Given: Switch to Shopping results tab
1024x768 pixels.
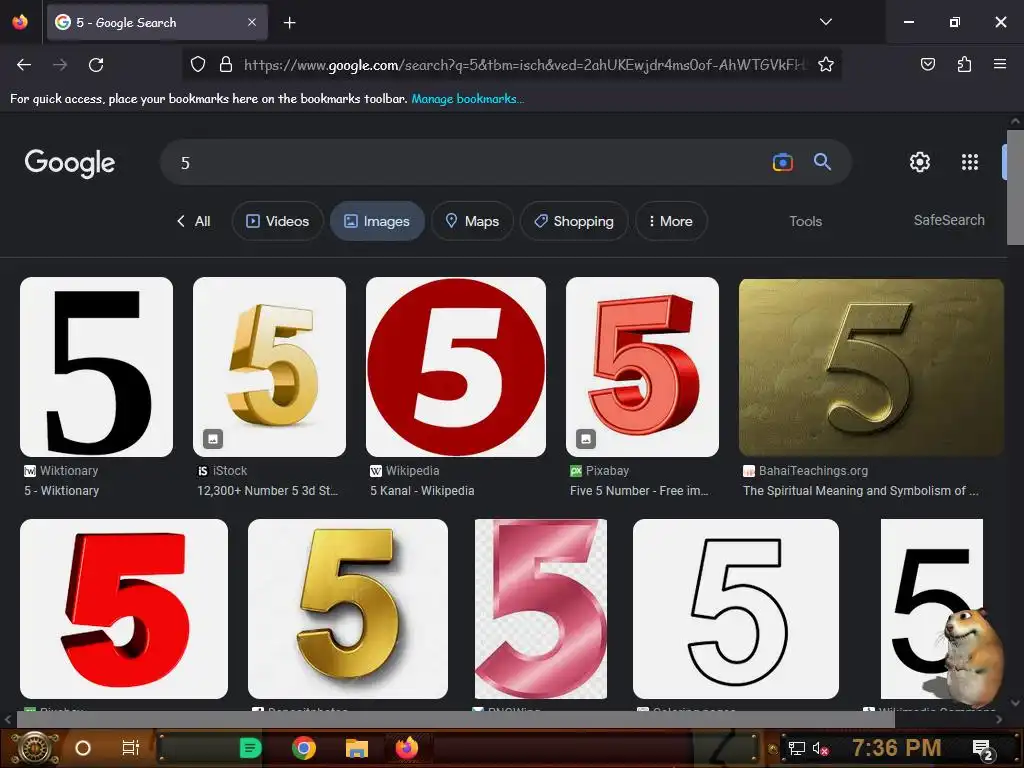Looking at the screenshot, I should (x=574, y=221).
